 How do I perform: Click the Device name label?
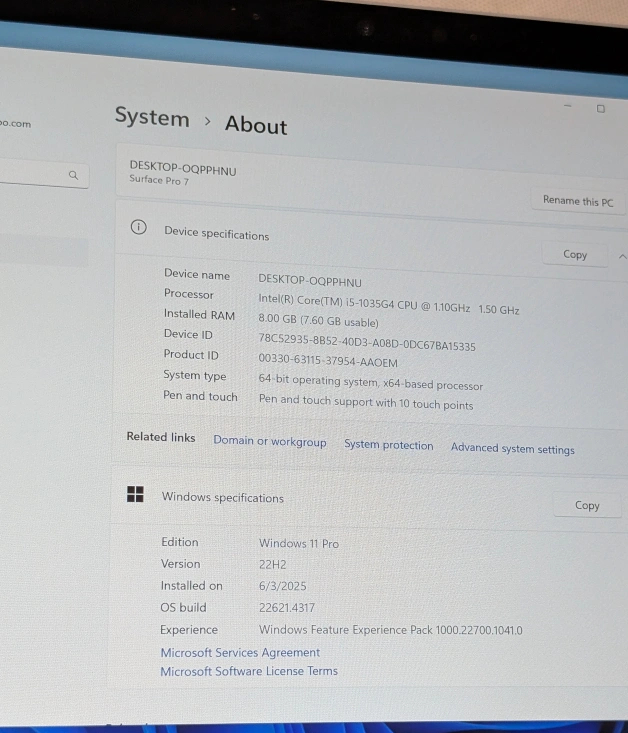coord(197,274)
